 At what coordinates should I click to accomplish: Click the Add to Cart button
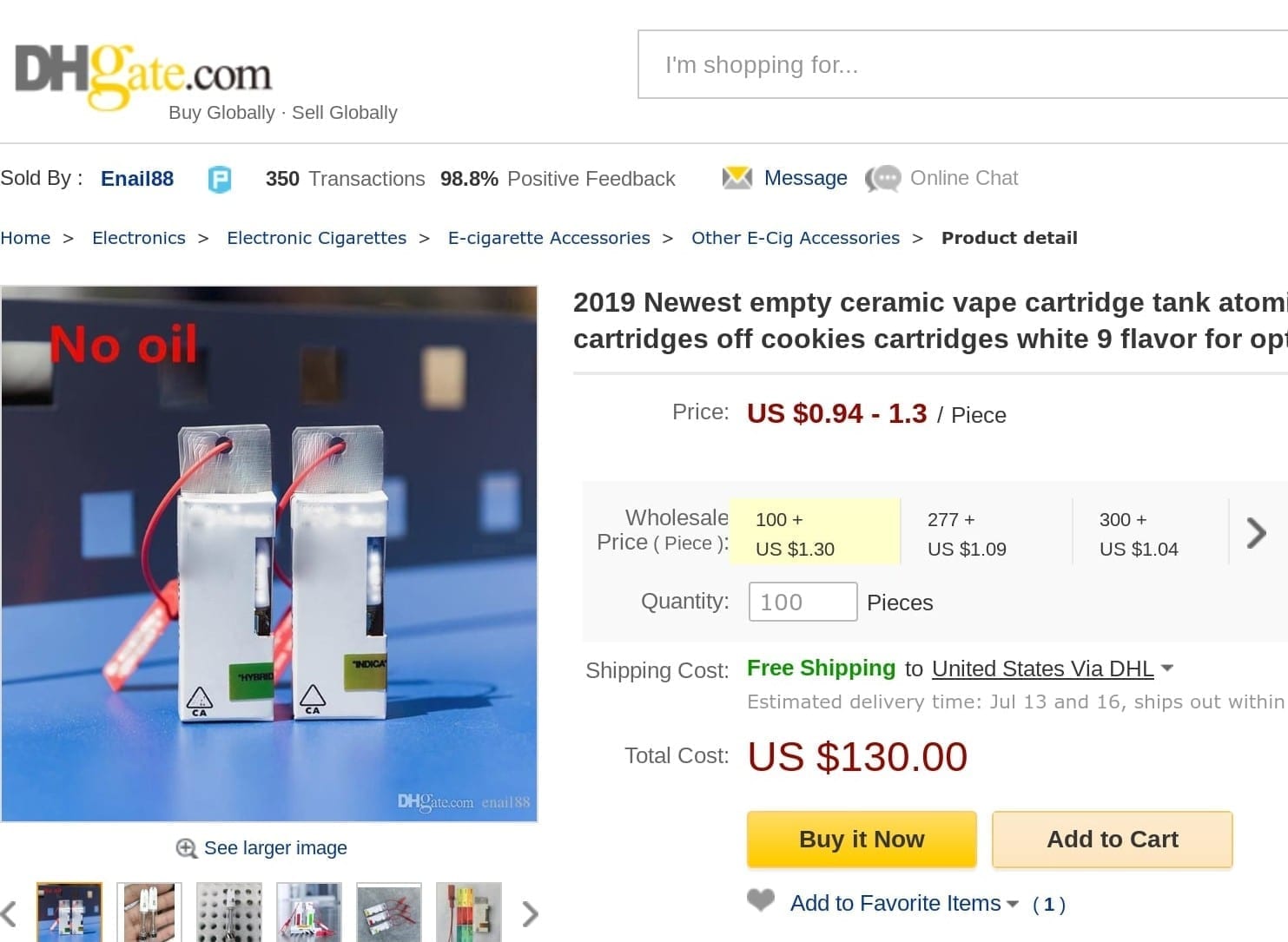click(x=1112, y=839)
